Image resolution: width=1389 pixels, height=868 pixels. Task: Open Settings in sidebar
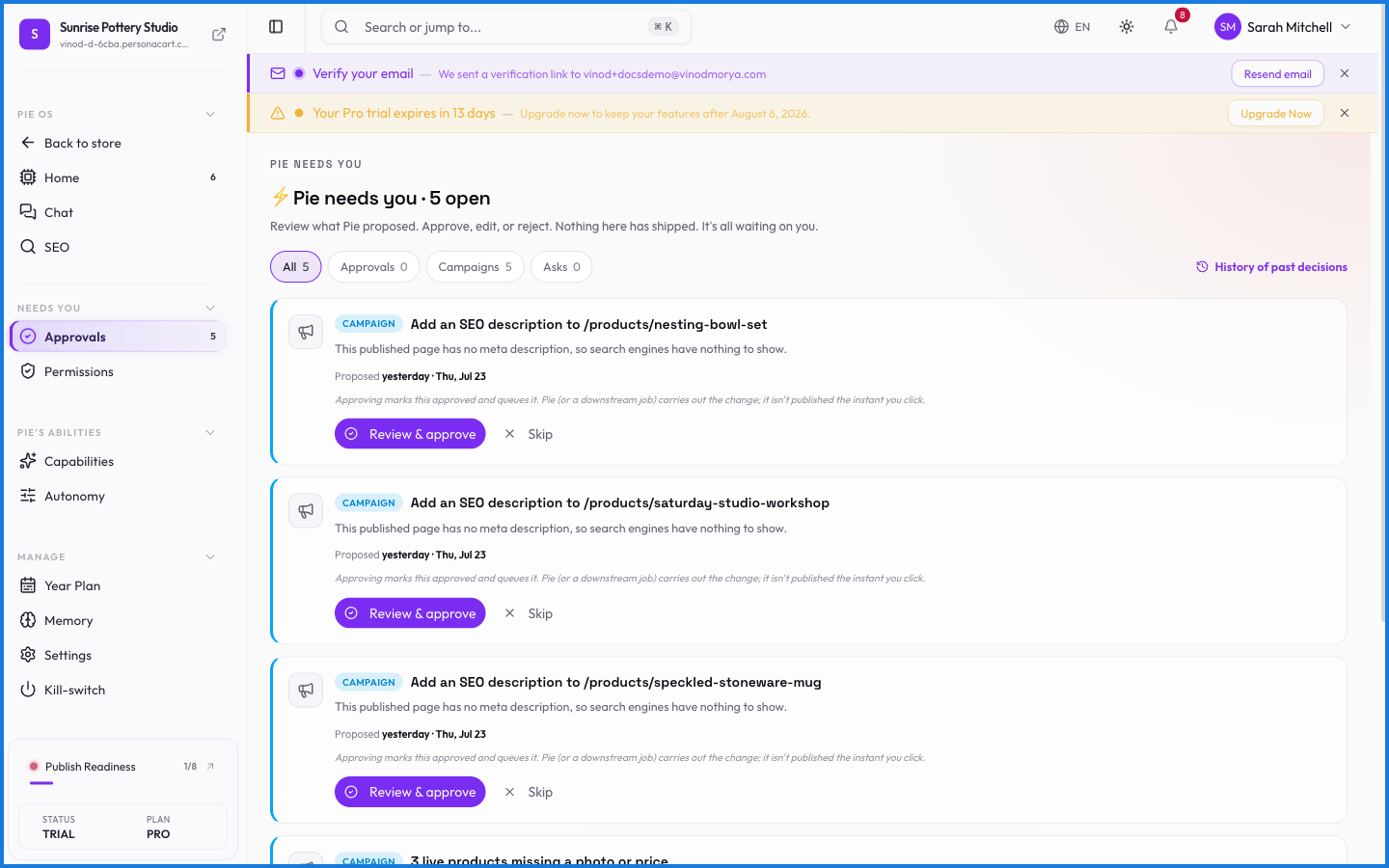tap(118, 656)
